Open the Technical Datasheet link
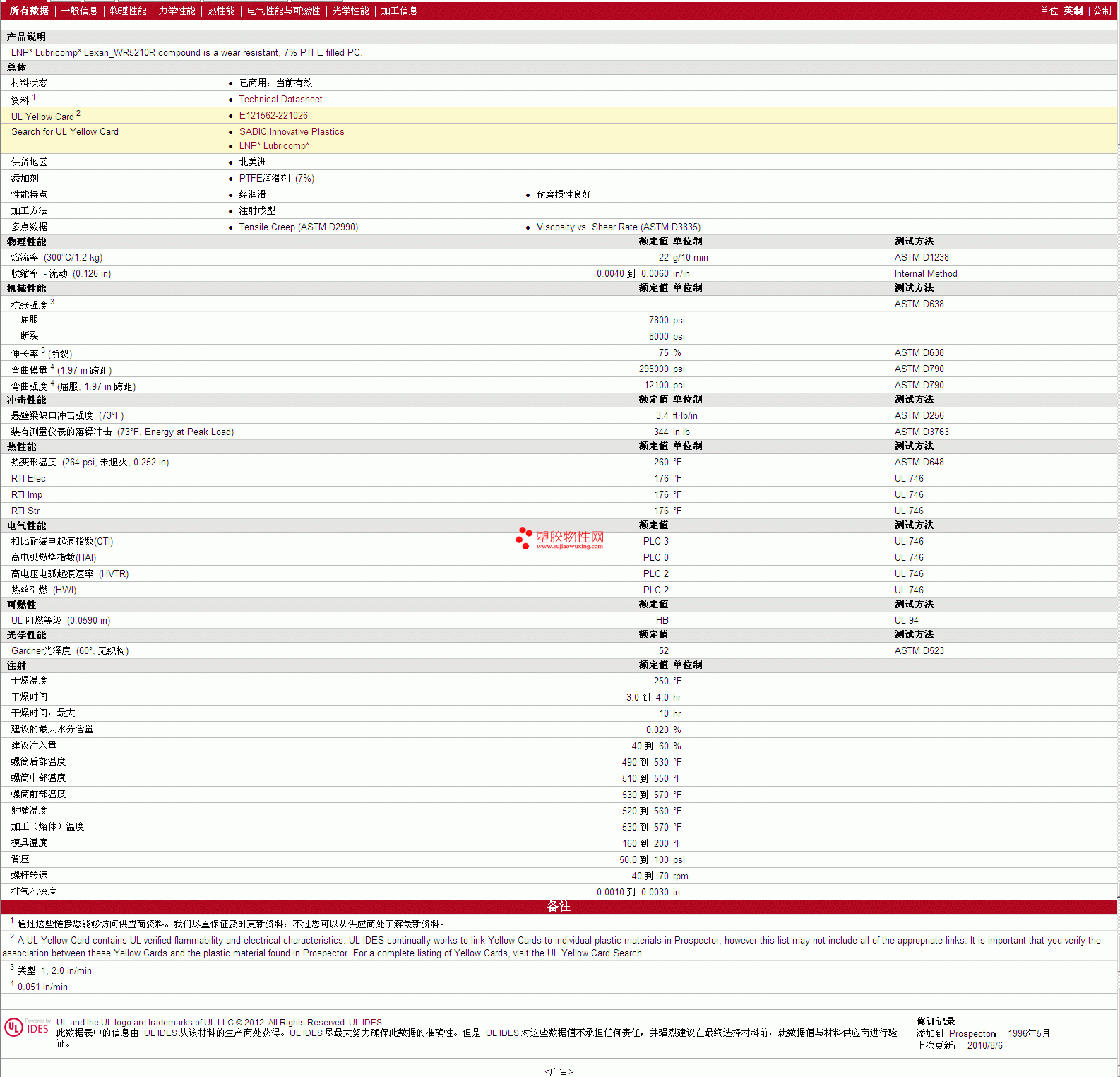Image resolution: width=1120 pixels, height=1077 pixels. (280, 100)
